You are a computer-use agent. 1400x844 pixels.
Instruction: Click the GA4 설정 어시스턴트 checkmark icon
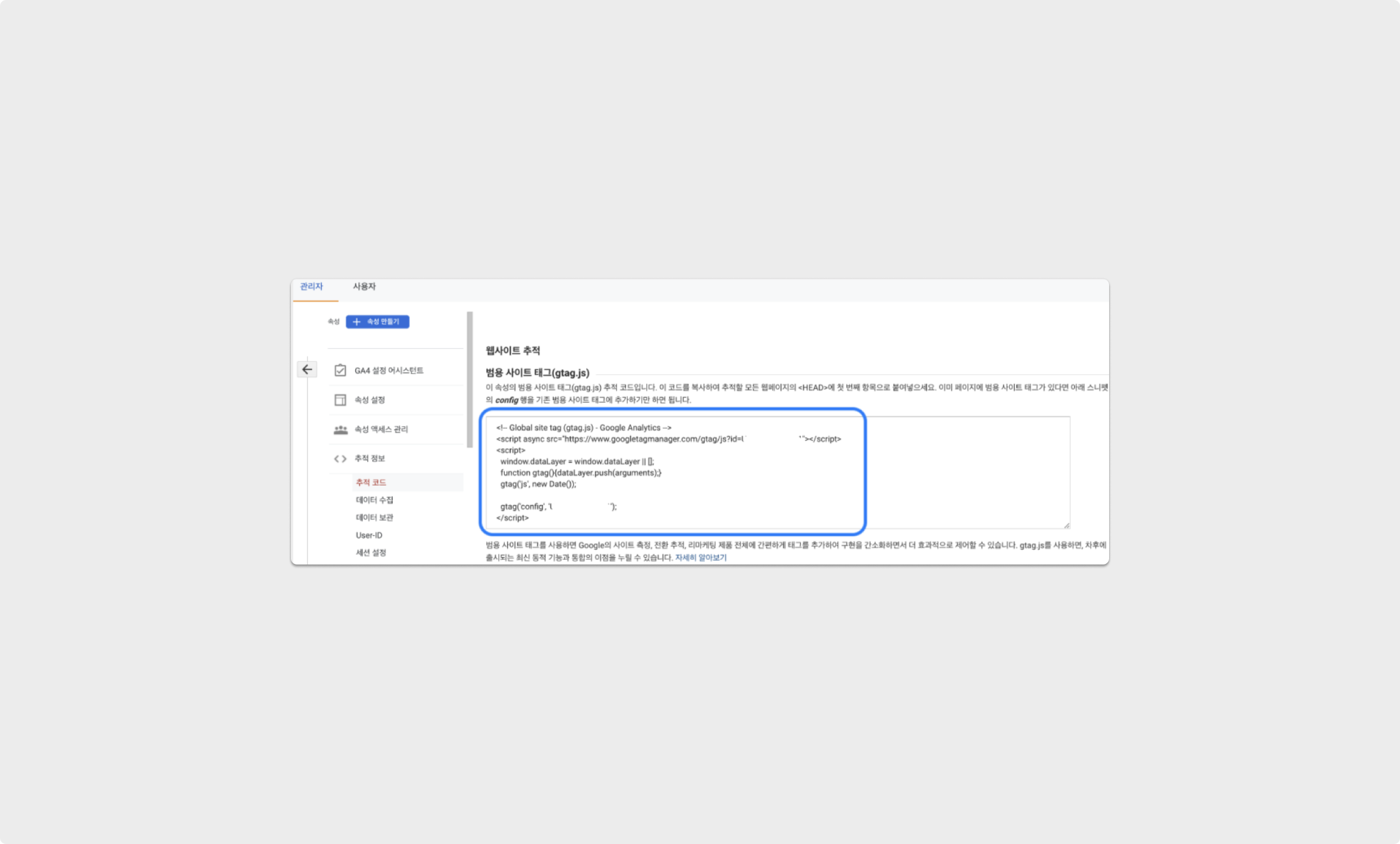point(340,370)
